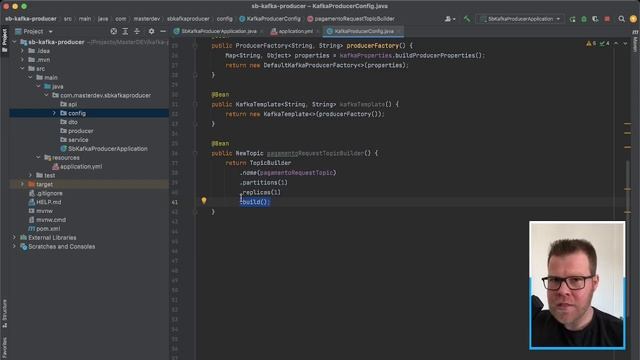Expand Scratches and Consoles node

[15, 247]
